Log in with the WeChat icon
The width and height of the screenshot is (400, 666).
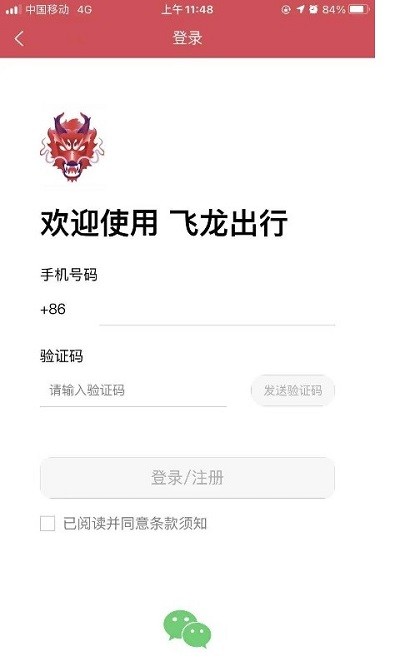click(x=187, y=630)
